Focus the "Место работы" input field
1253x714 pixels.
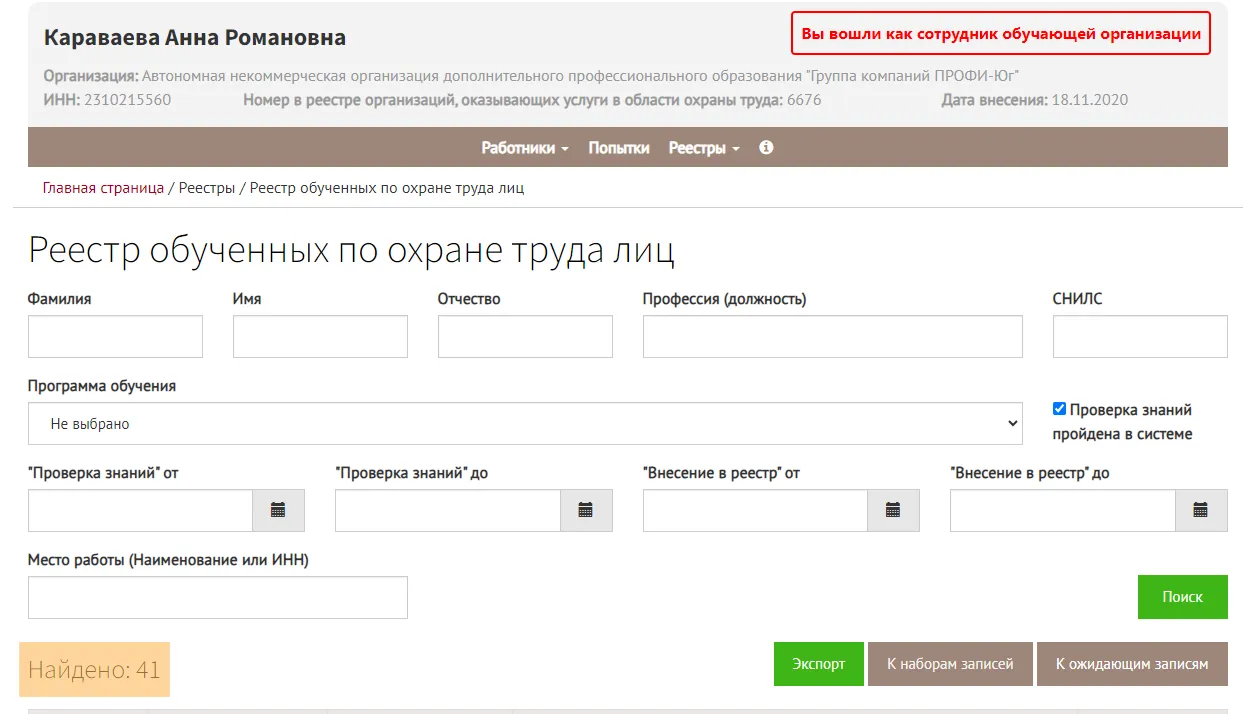point(218,598)
